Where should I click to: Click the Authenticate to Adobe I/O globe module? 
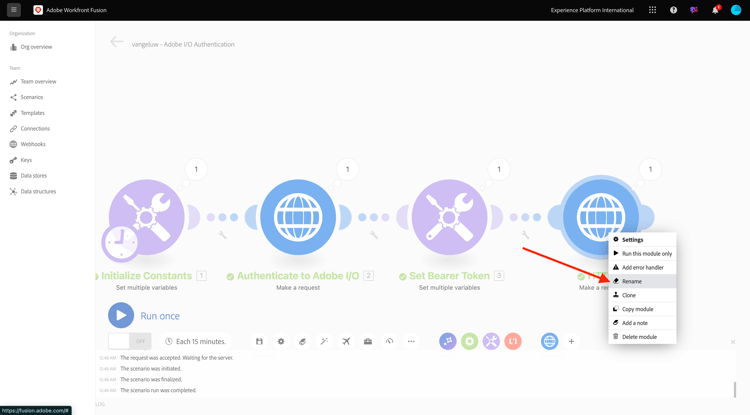point(298,217)
